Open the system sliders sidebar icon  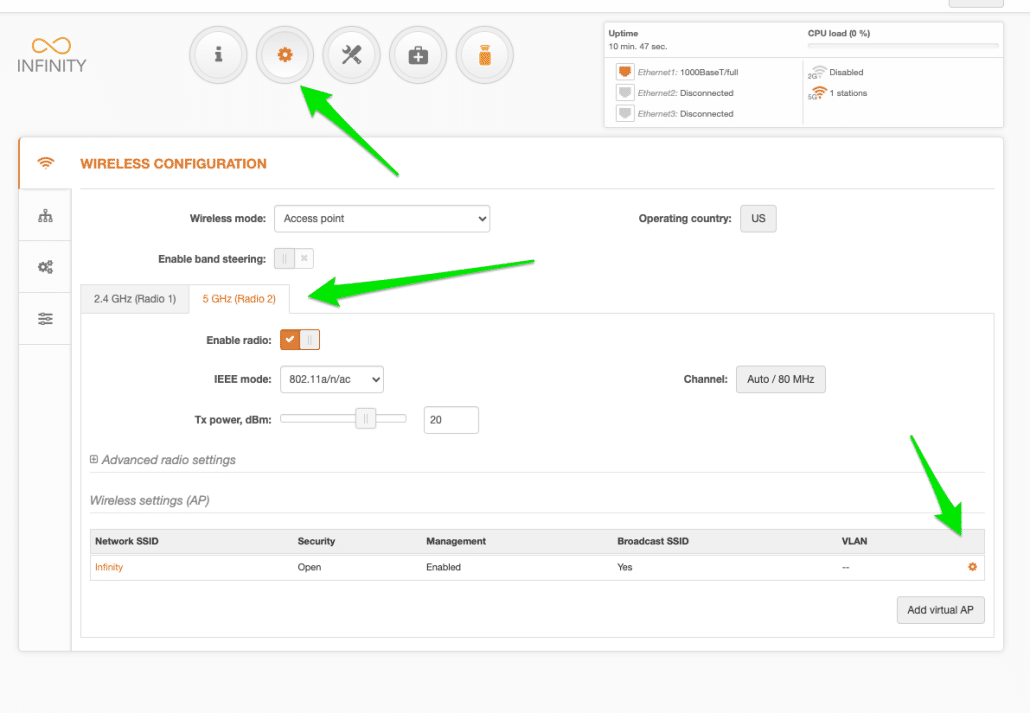(x=45, y=319)
